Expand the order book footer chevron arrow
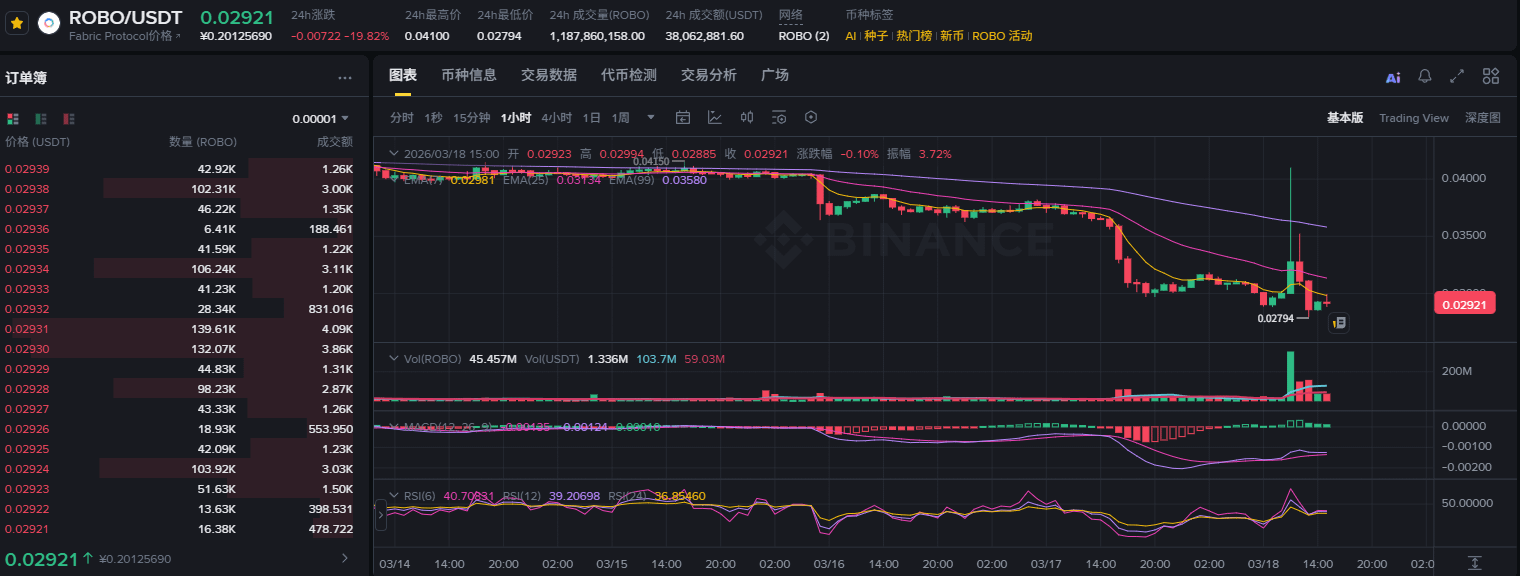Screen dimensions: 1520x576 [345, 558]
